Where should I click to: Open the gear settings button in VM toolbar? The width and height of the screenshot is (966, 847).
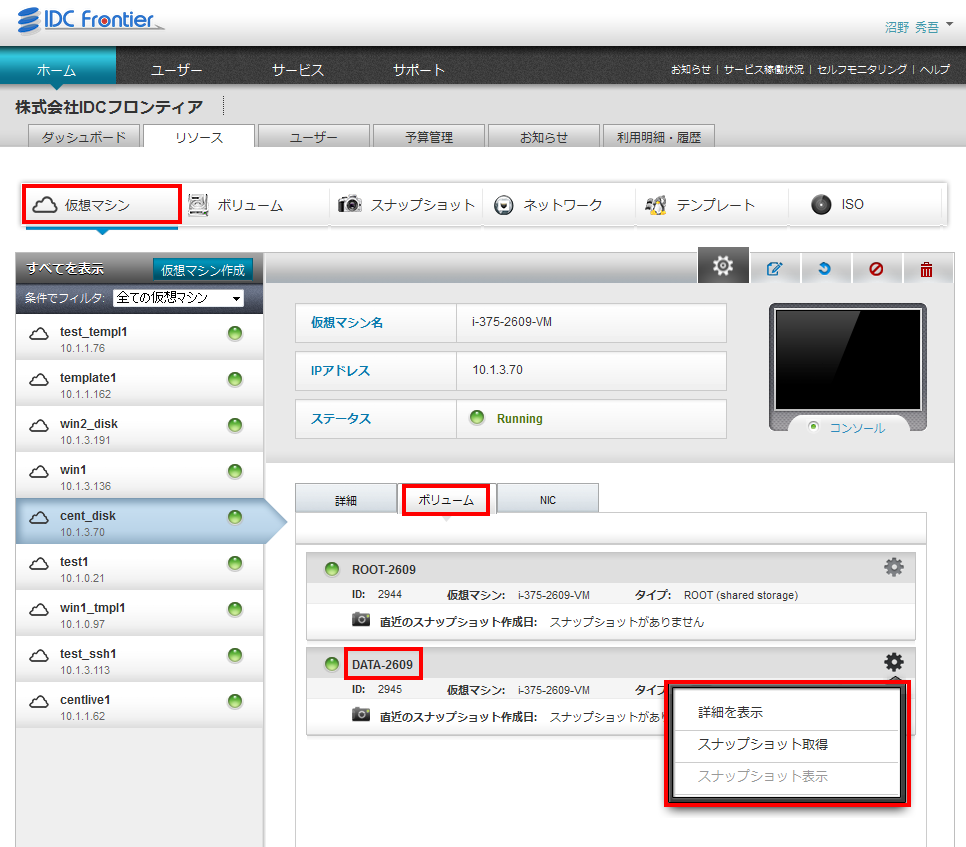click(723, 265)
